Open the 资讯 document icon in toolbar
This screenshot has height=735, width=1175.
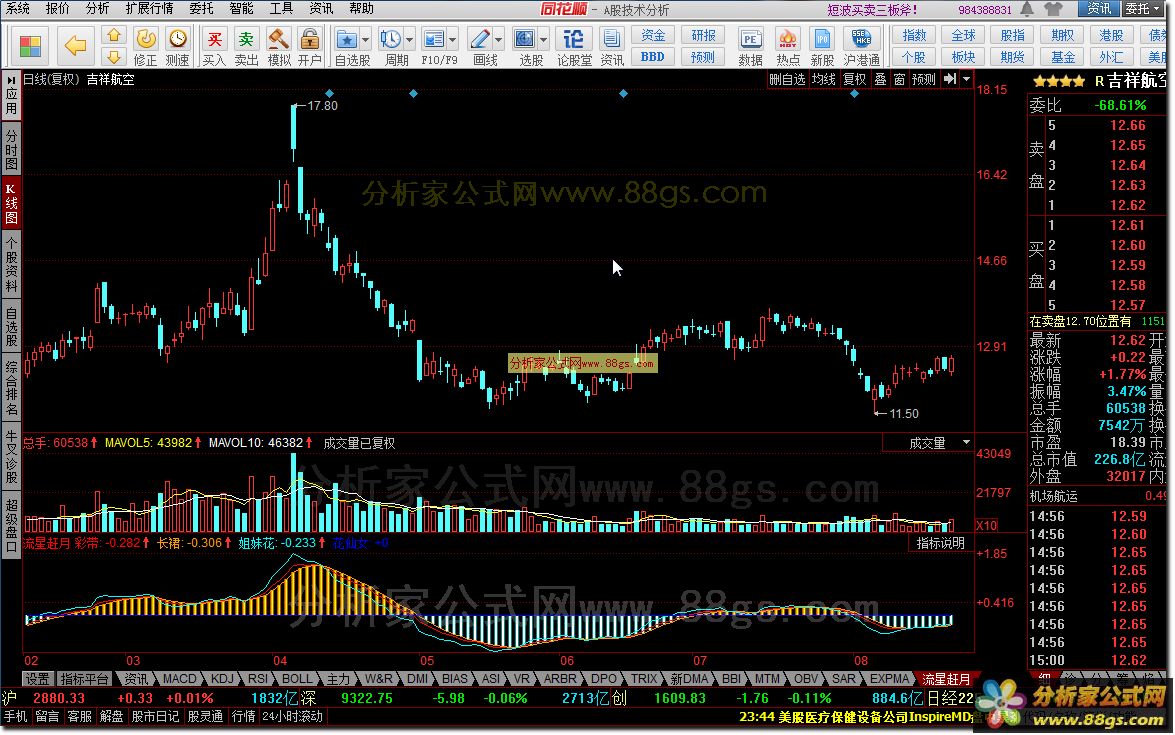click(611, 46)
